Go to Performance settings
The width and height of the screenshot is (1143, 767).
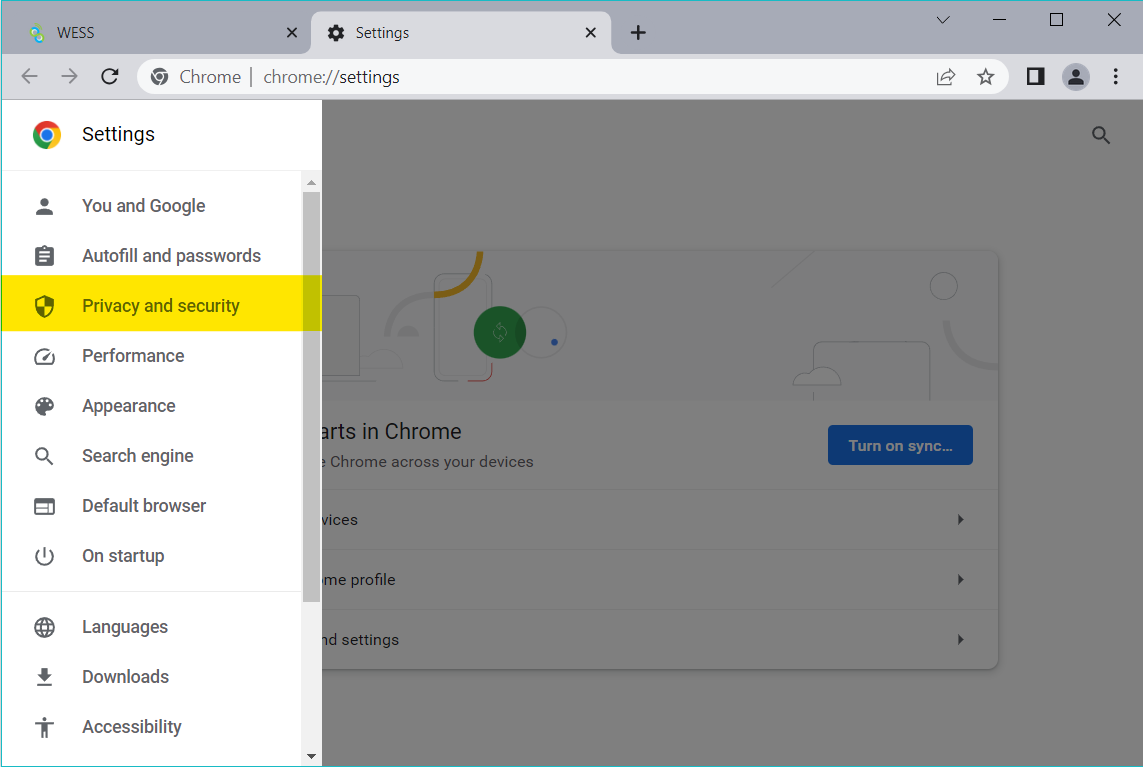click(152, 356)
